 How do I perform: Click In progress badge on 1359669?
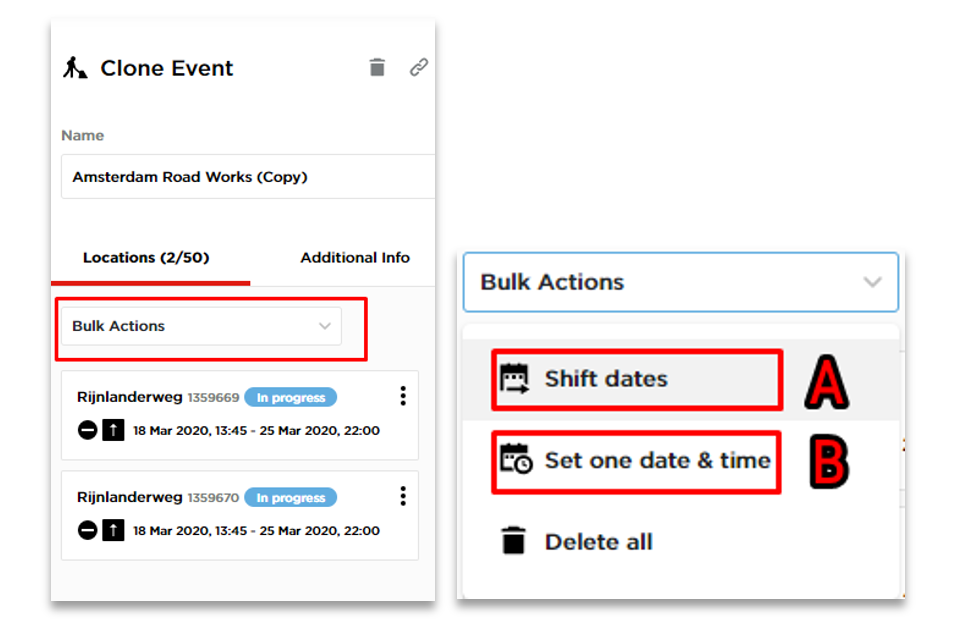pos(291,397)
